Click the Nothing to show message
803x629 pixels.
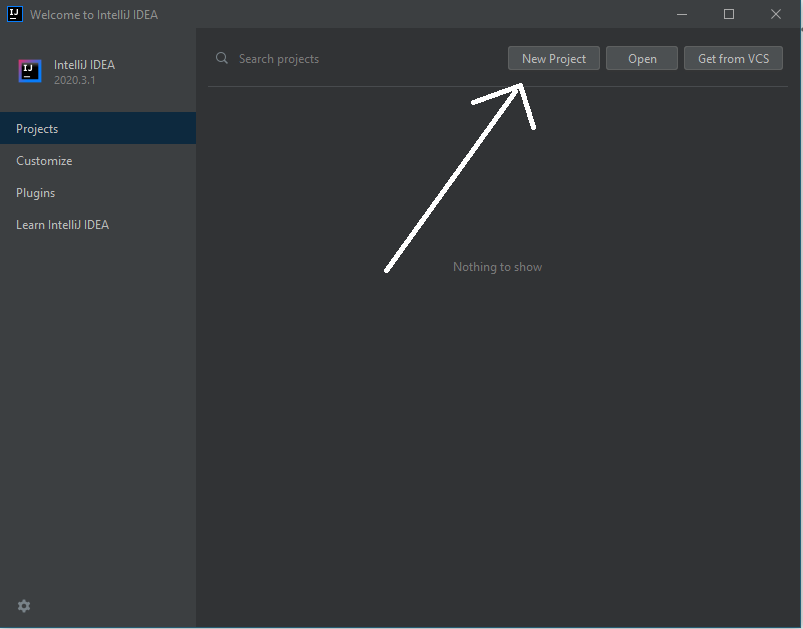[x=497, y=266]
